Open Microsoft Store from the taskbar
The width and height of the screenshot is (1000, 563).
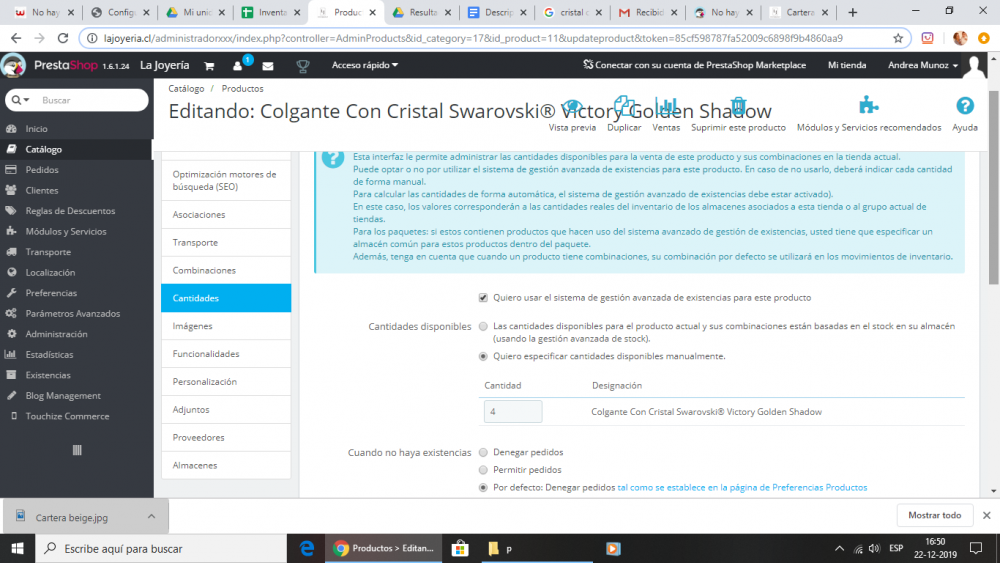pyautogui.click(x=459, y=548)
